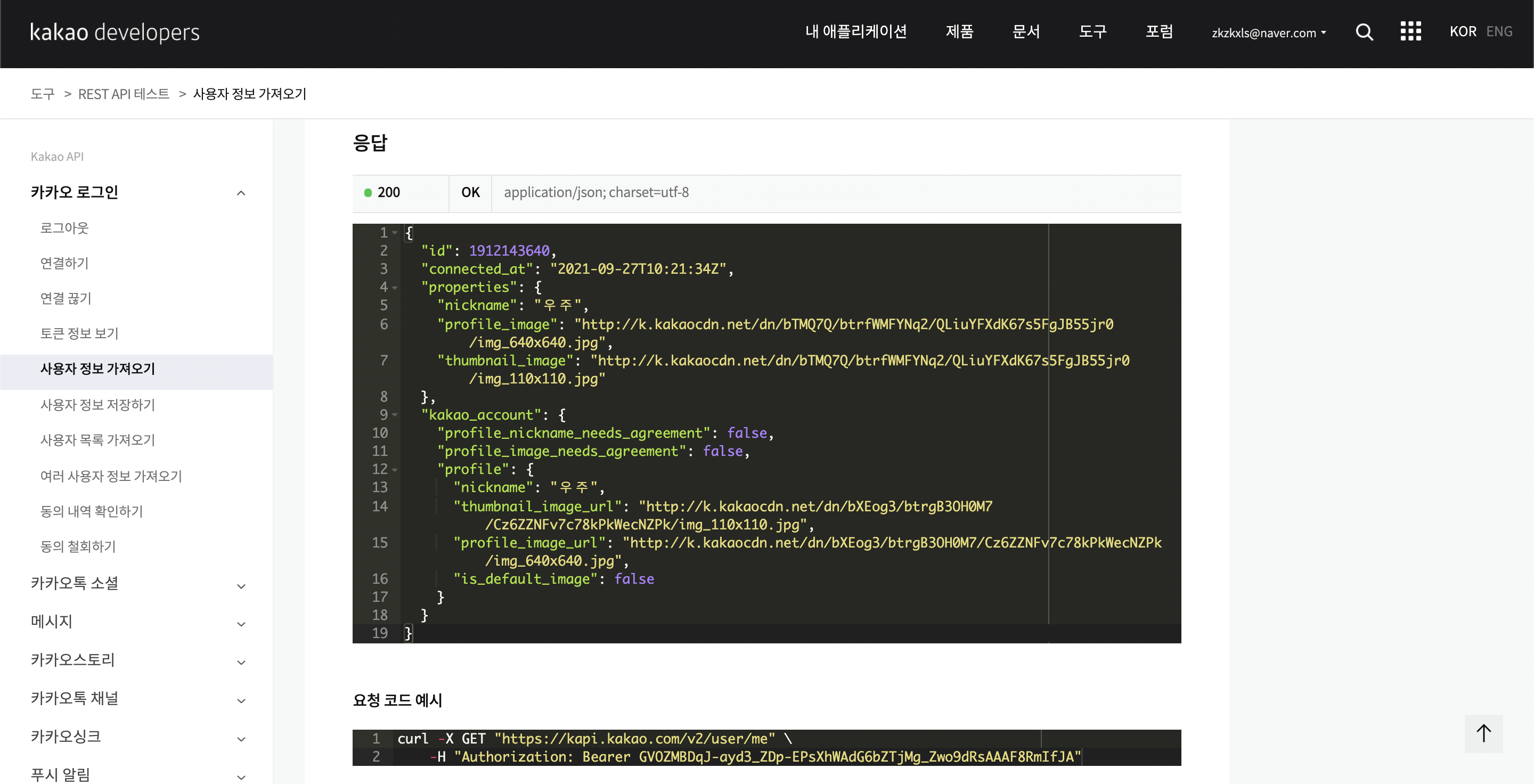
Task: Collapse the 카카오 로그인 section
Action: [x=241, y=193]
